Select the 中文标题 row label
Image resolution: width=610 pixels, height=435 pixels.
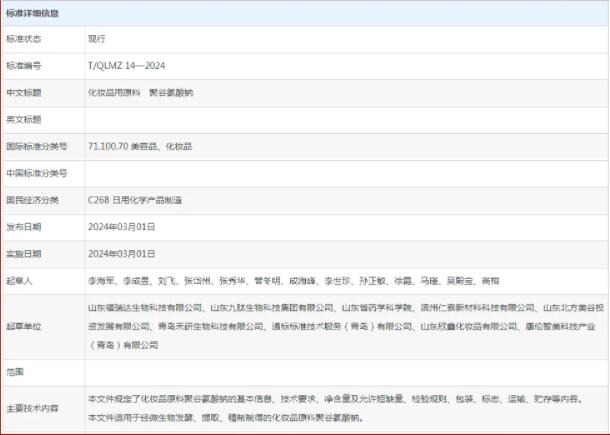point(25,92)
